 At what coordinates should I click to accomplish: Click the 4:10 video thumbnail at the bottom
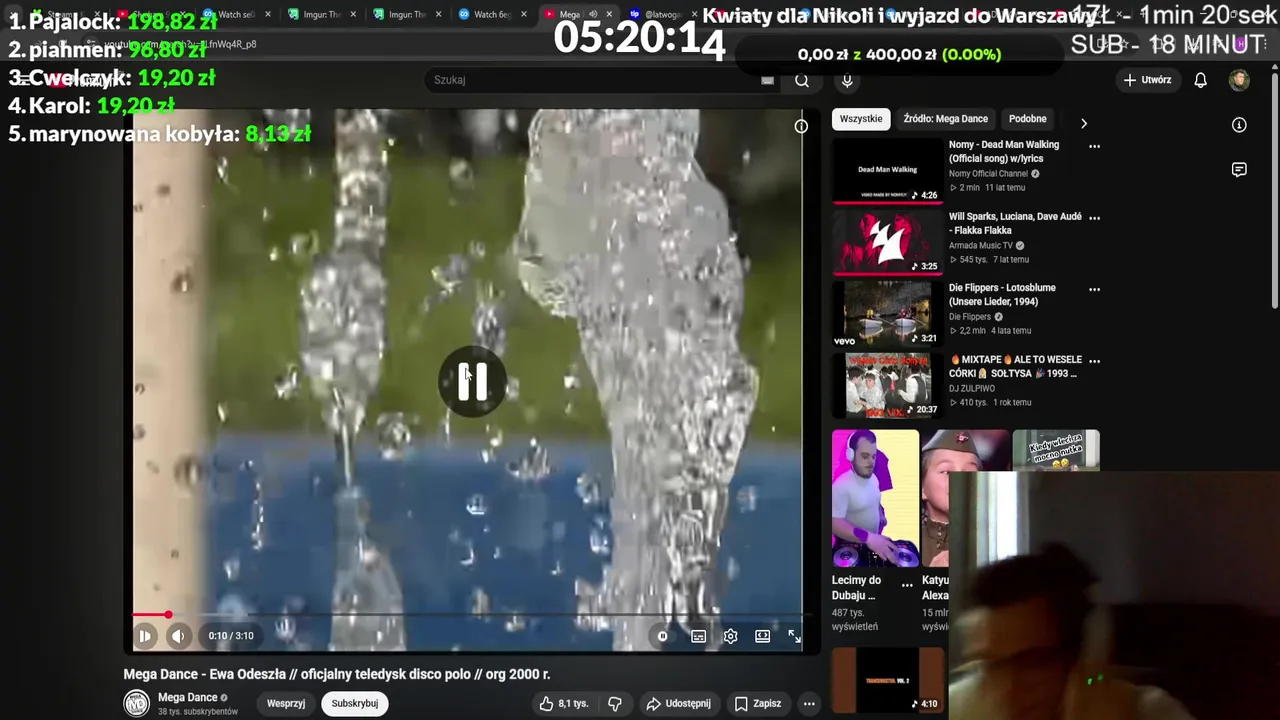click(x=887, y=681)
